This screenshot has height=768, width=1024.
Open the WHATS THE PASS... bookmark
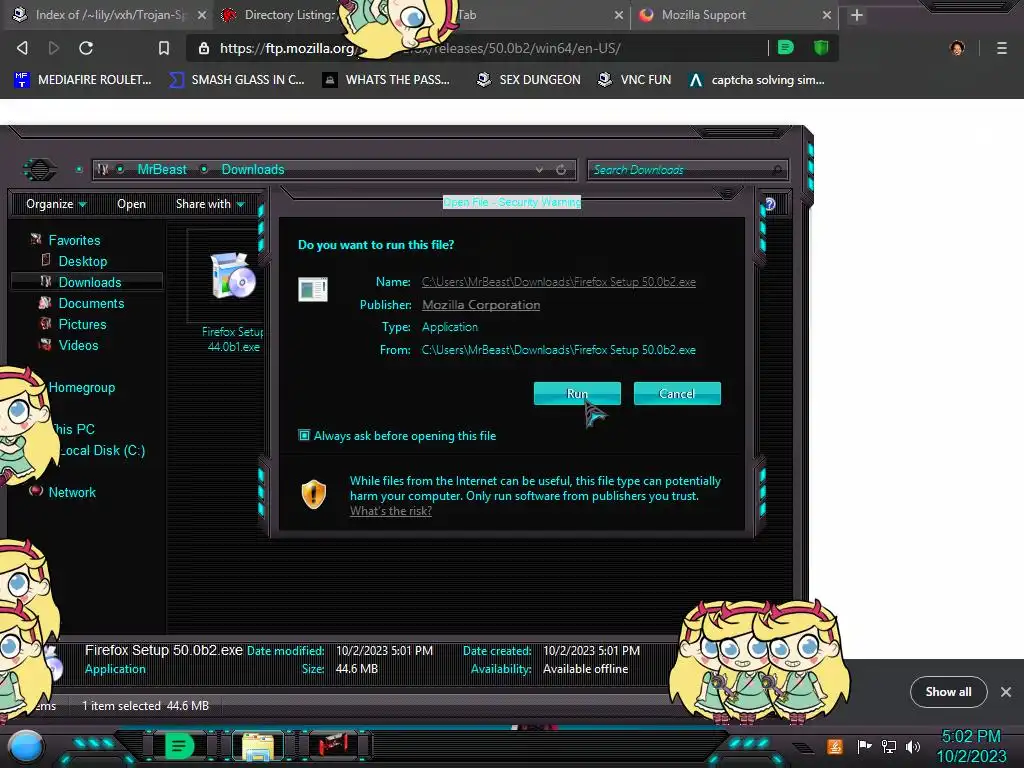point(387,80)
